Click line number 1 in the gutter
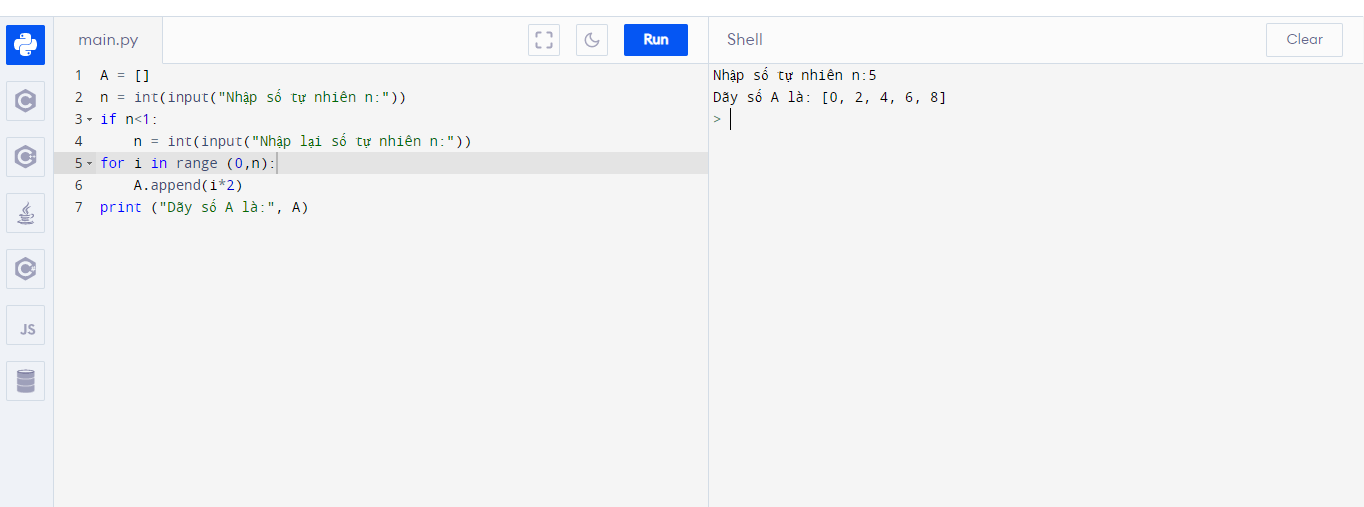 tap(78, 76)
